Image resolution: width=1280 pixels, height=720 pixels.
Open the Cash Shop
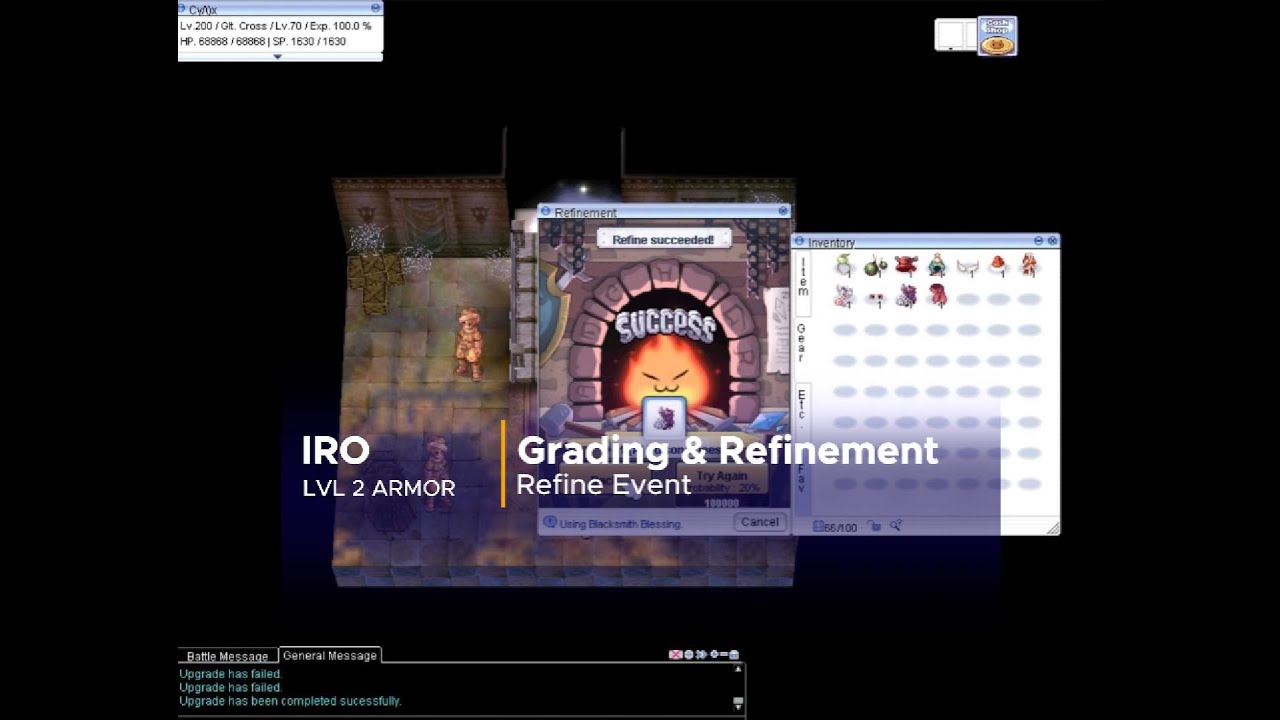(997, 36)
